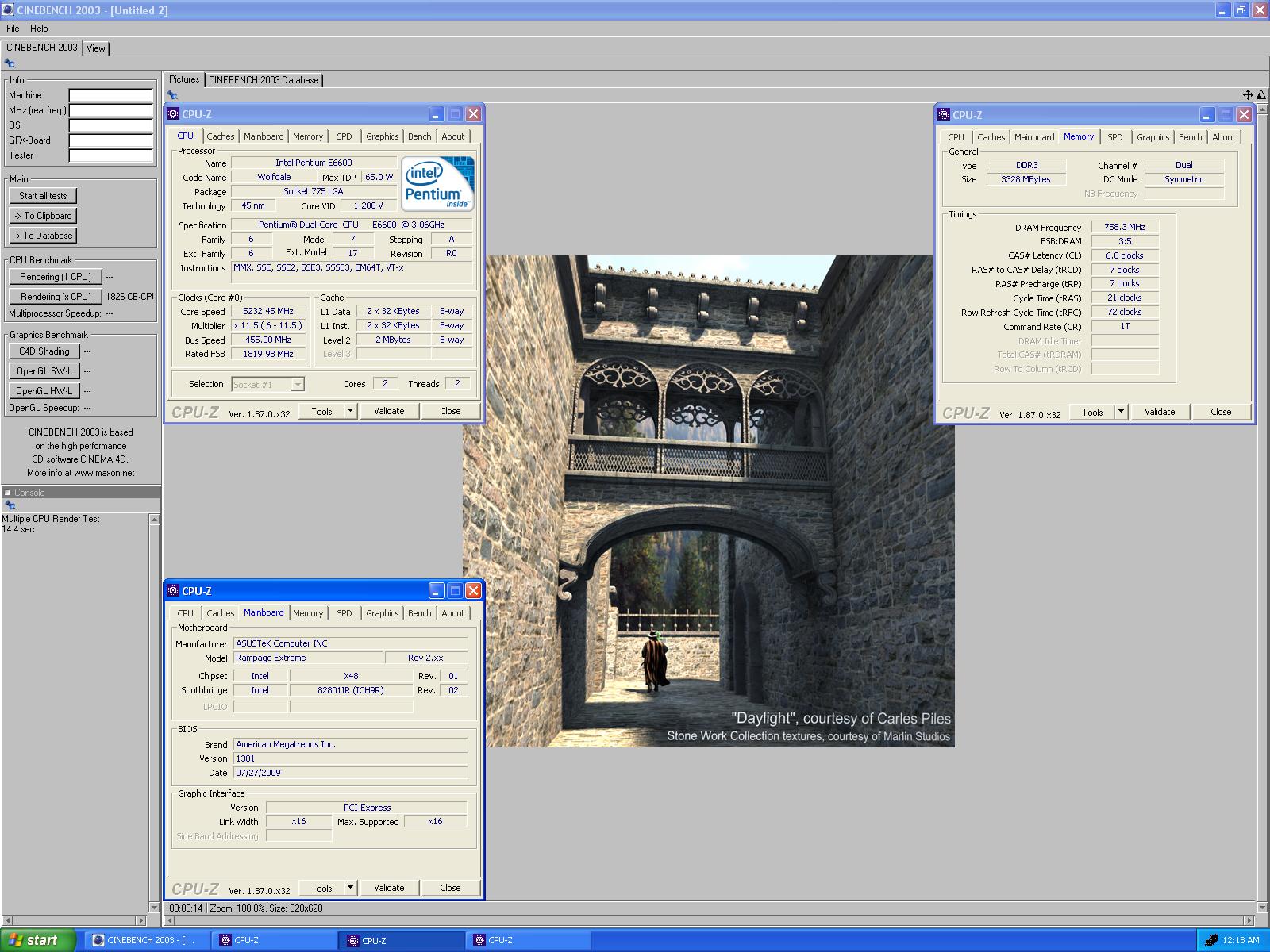Click the console scrollbar down arrow
The width and height of the screenshot is (1270, 952).
tap(154, 907)
